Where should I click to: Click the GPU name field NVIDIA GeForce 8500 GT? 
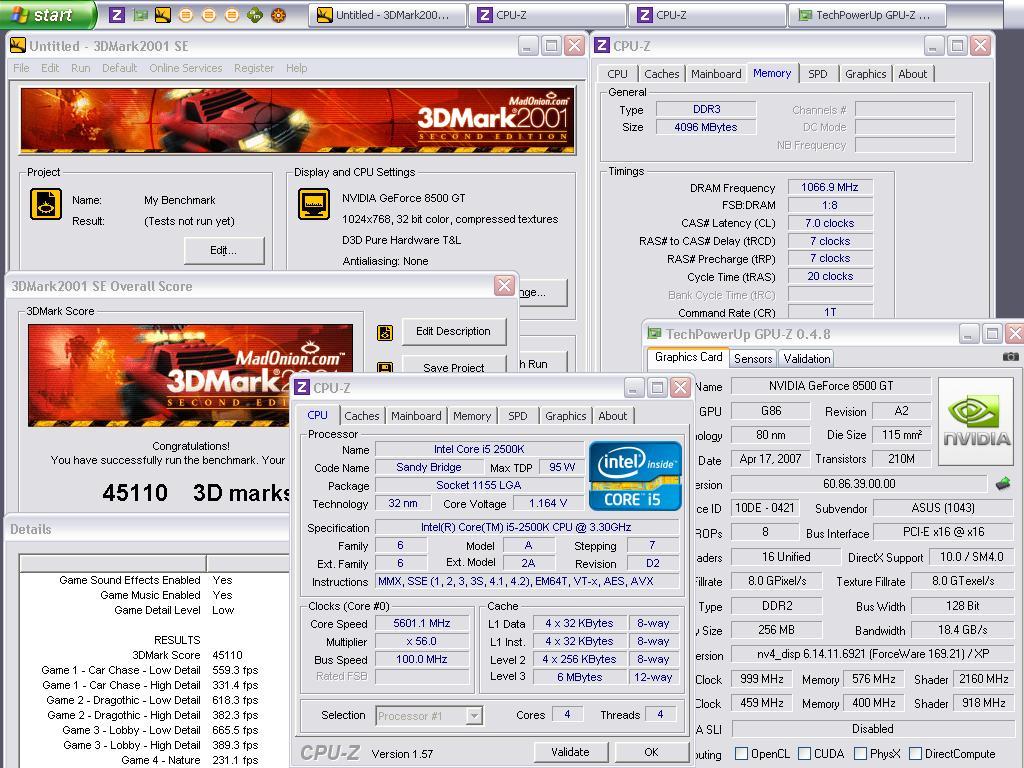[x=831, y=386]
